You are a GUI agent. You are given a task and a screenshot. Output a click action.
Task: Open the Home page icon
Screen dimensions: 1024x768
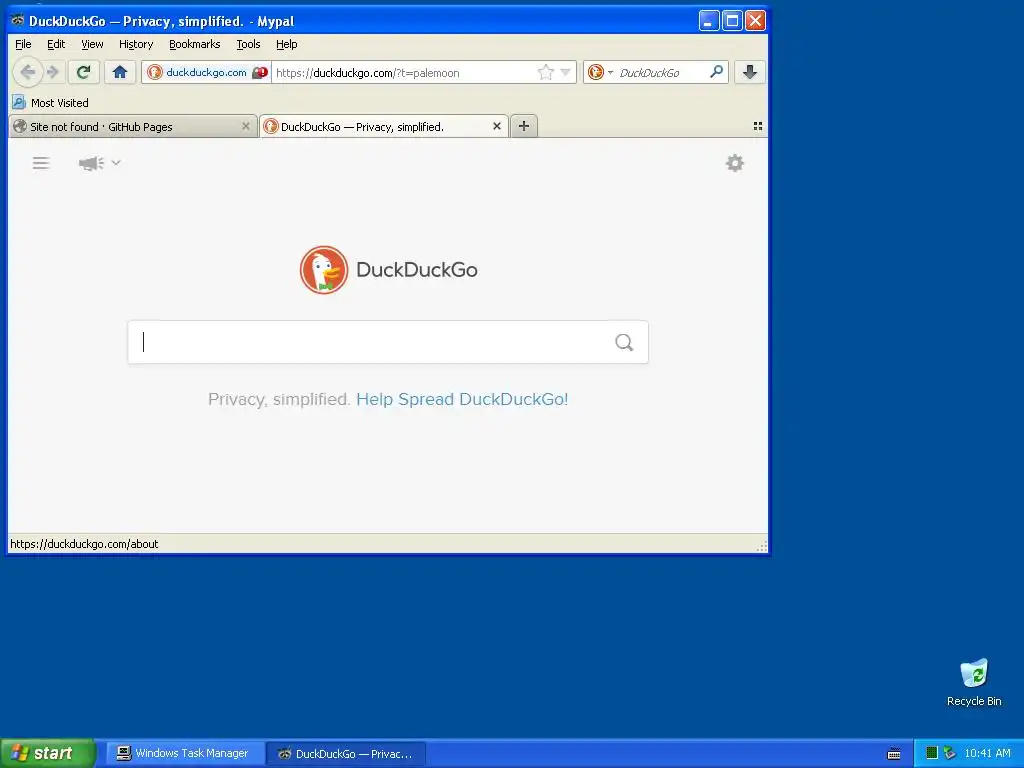point(120,72)
